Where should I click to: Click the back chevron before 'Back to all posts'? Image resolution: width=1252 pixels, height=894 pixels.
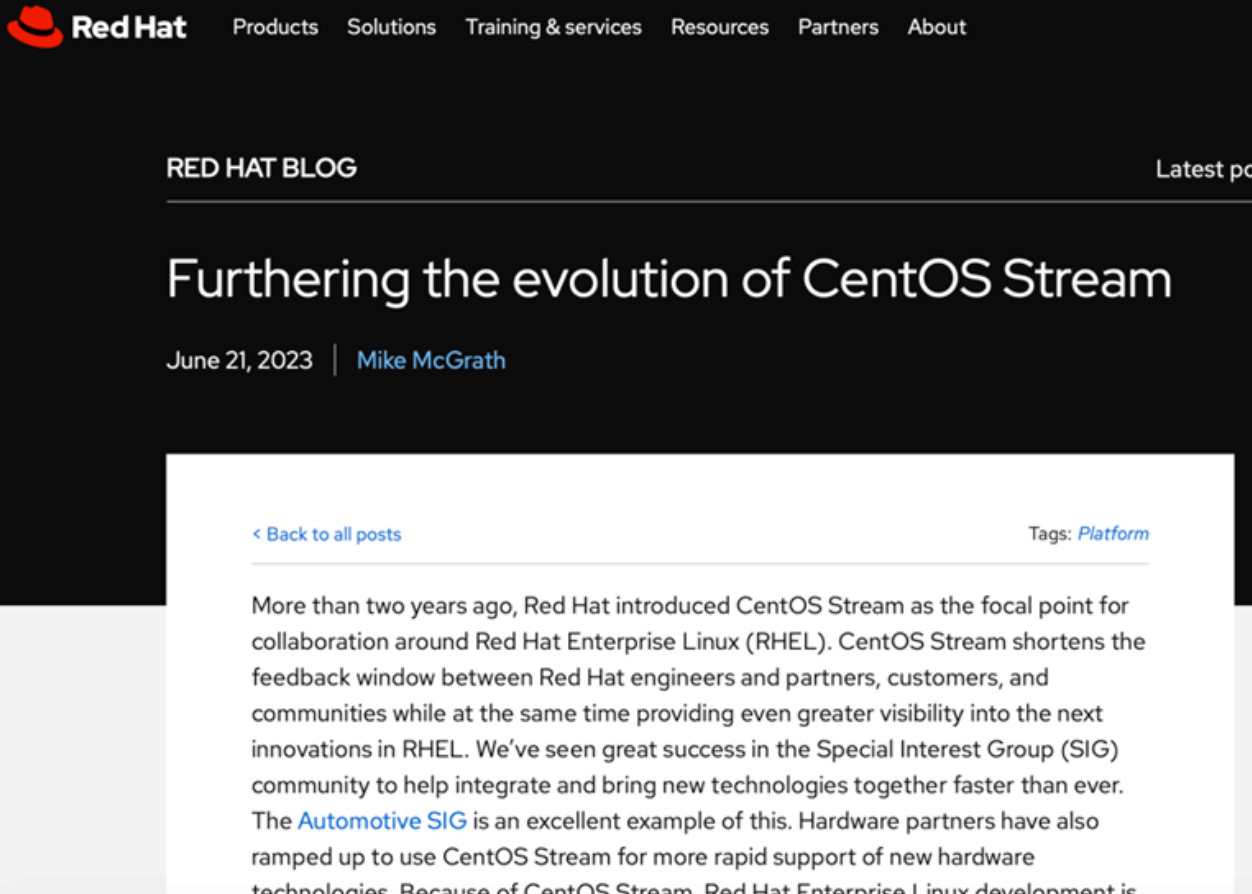click(x=256, y=534)
